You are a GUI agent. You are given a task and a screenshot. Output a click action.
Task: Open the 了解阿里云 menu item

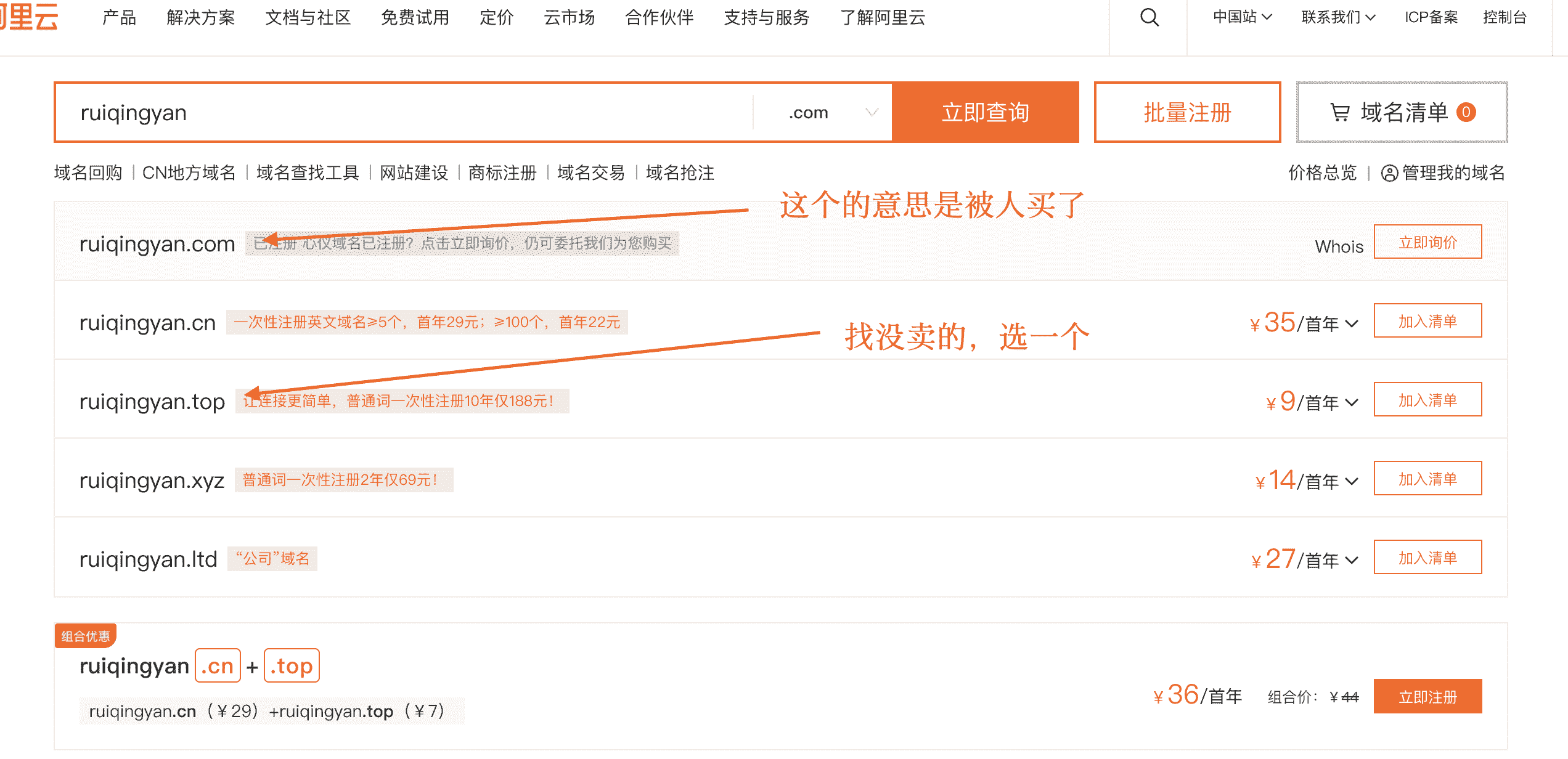pyautogui.click(x=883, y=17)
